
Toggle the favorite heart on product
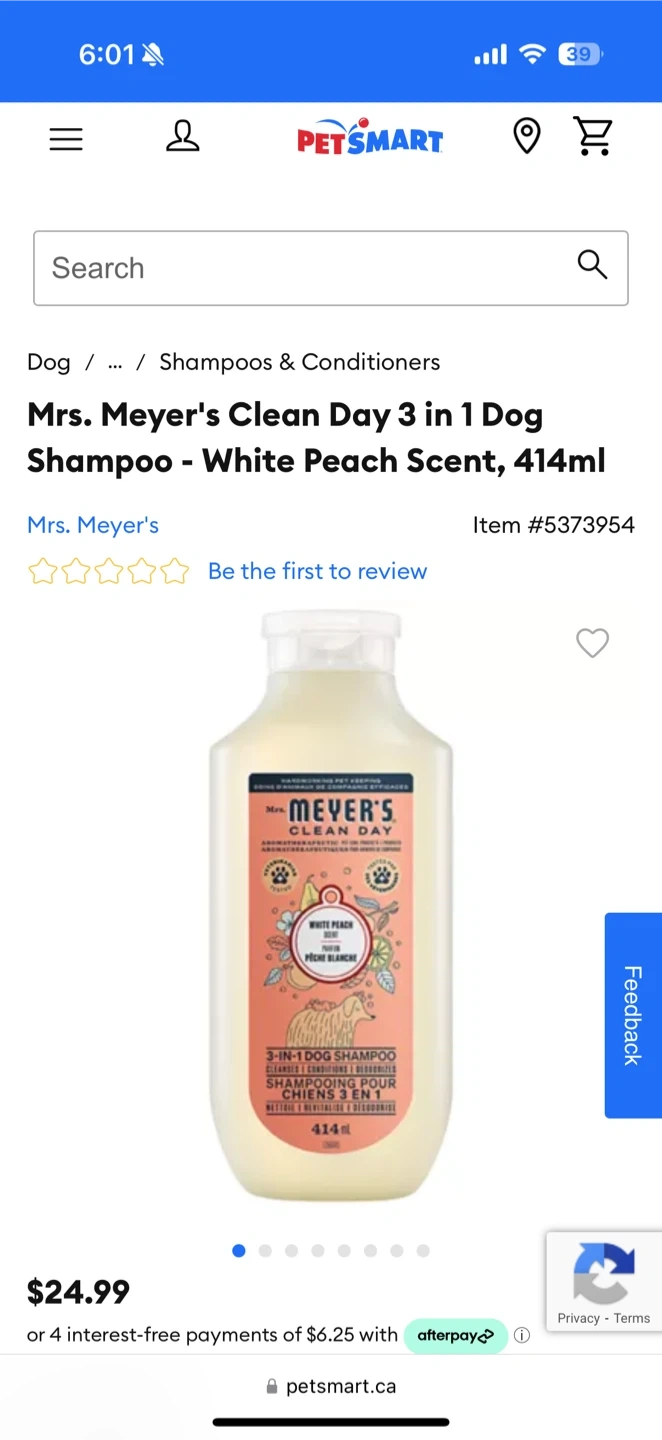click(x=593, y=643)
